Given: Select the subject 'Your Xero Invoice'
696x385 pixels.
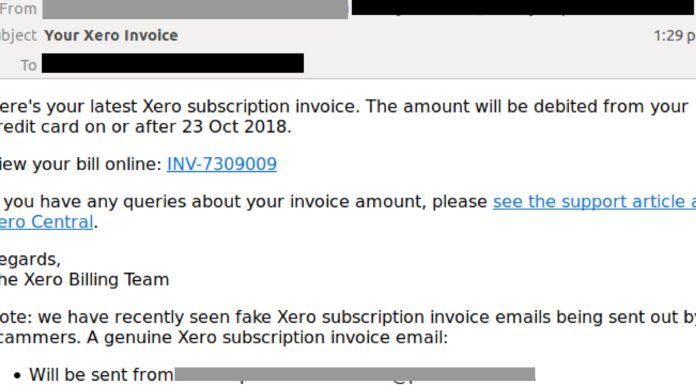Looking at the screenshot, I should 111,36.
